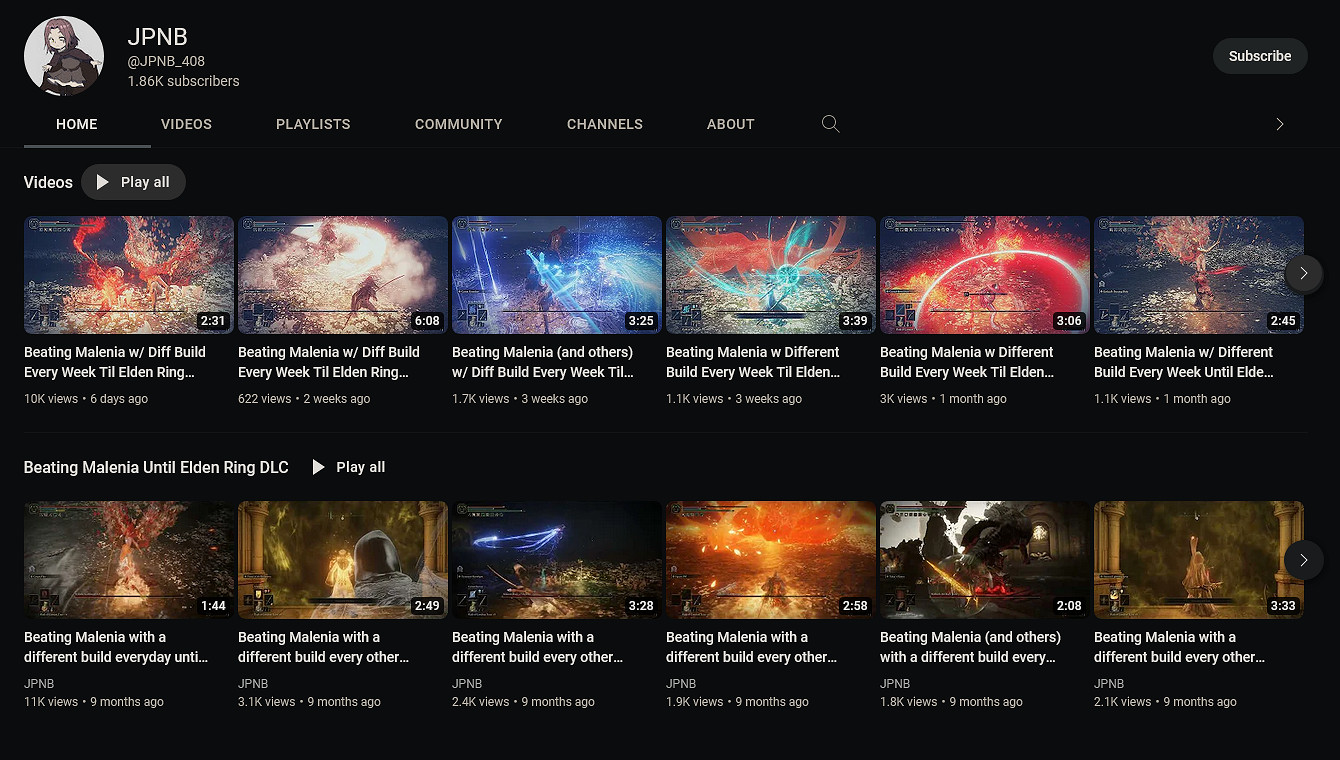Open the Beating Malenia Until Elden Ring DLC playlist title

(156, 467)
